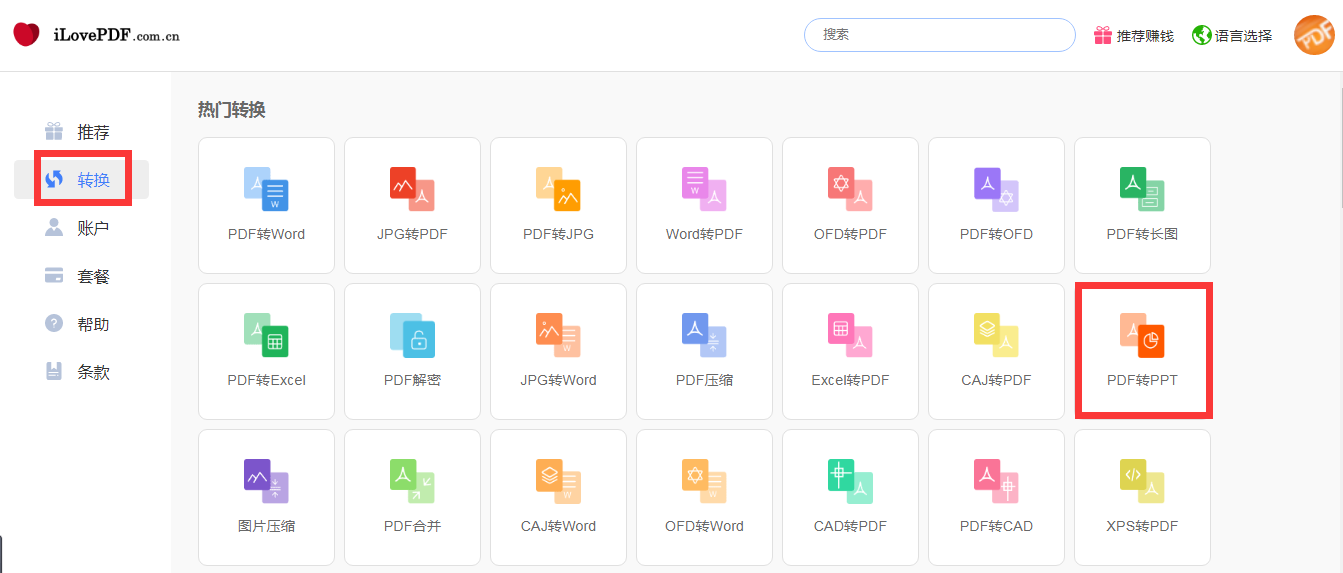Open the PDF压缩 compression tool
This screenshot has width=1343, height=573.
(704, 351)
